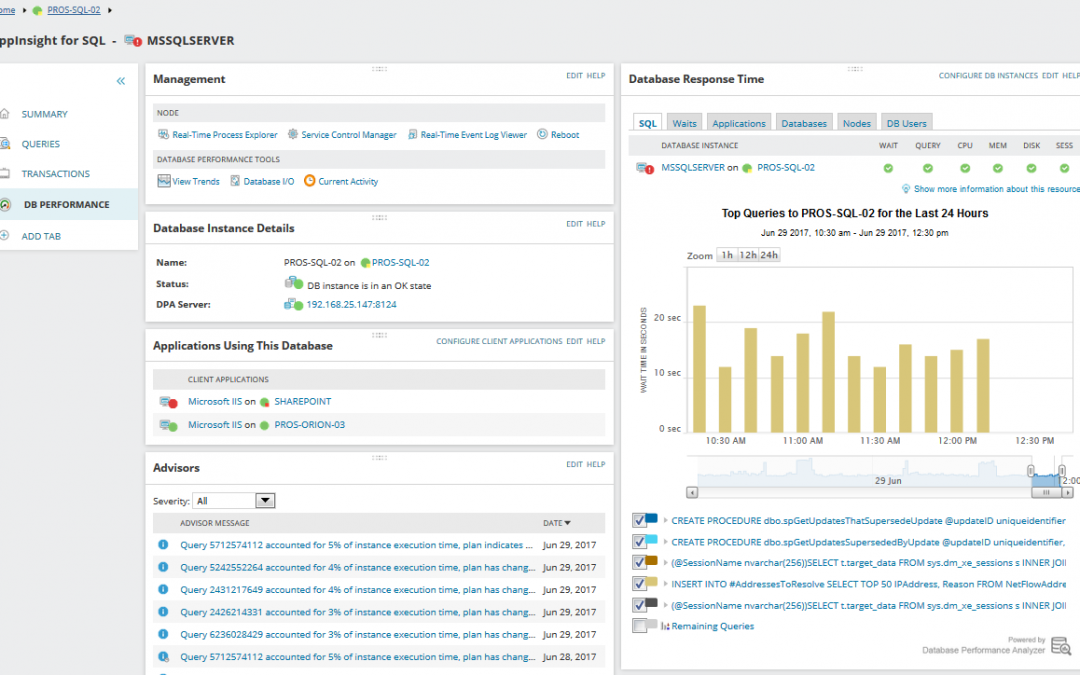Screen dimensions: 1080x675
Task: Uncheck spGetUpdatesSupersededByUpdate query checkbox
Action: 639,542
